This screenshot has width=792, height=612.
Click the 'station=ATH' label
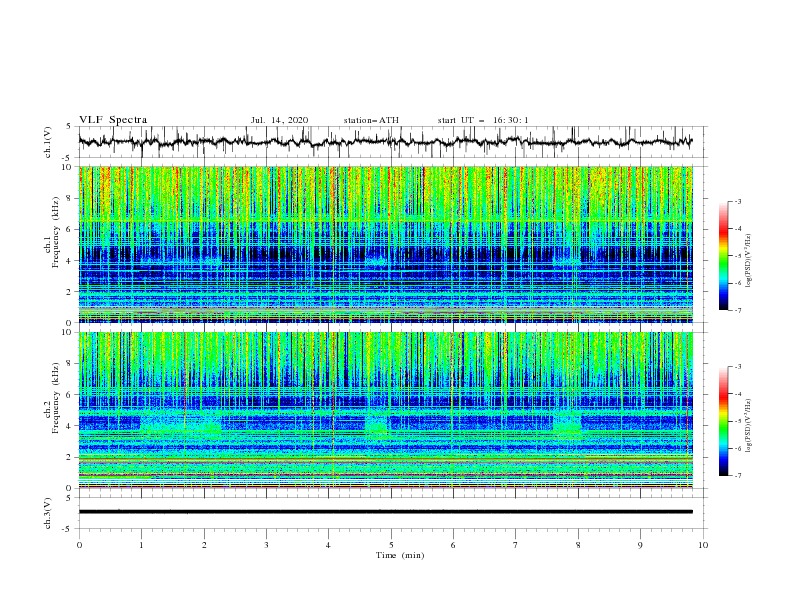pos(371,120)
